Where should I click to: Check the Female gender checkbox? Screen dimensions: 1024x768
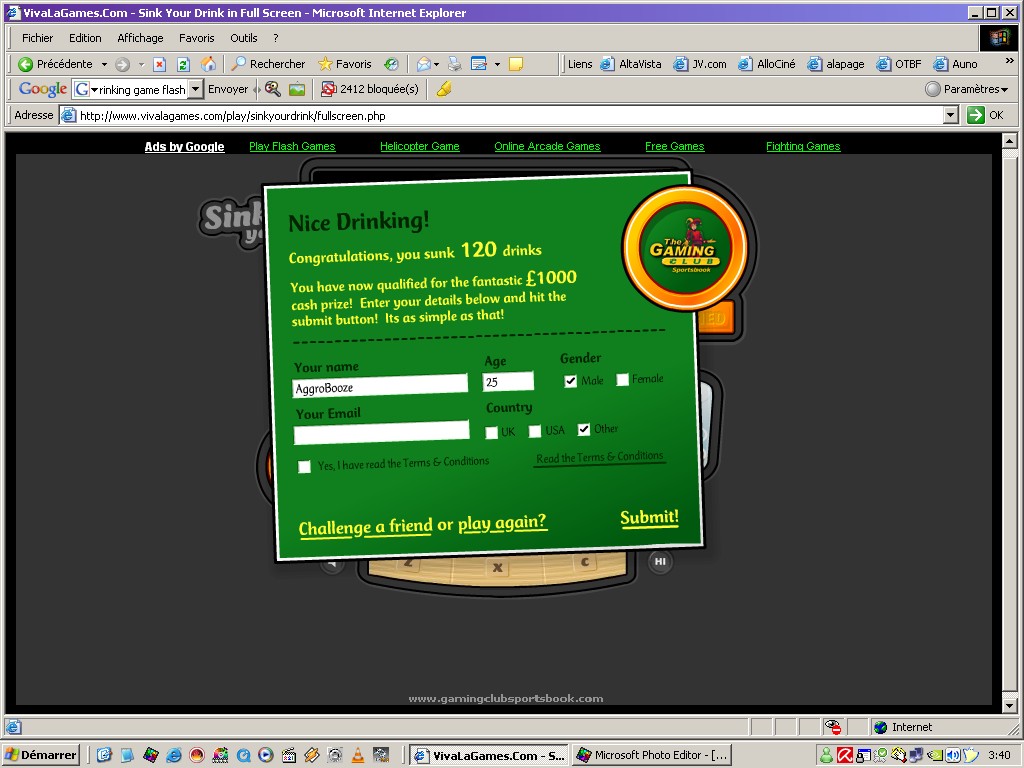tap(622, 379)
